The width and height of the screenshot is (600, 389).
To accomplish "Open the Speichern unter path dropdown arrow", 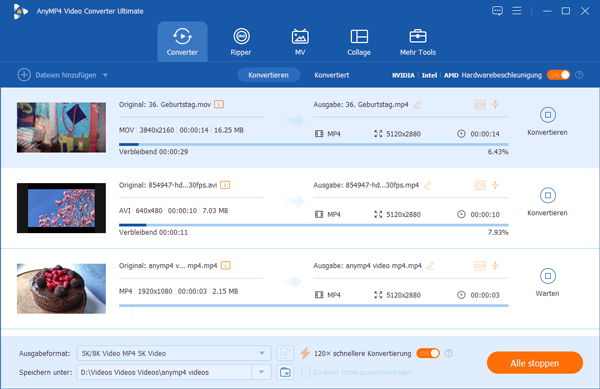I will (x=261, y=372).
